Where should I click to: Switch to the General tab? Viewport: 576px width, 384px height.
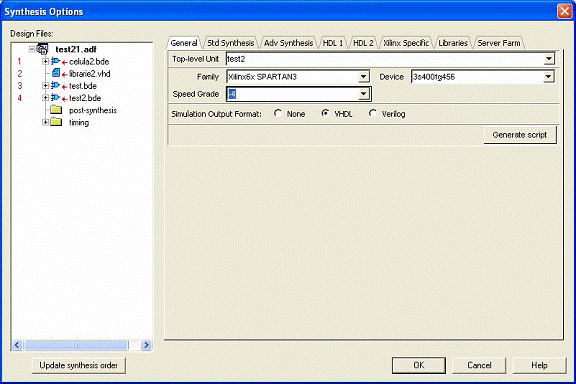(x=184, y=43)
